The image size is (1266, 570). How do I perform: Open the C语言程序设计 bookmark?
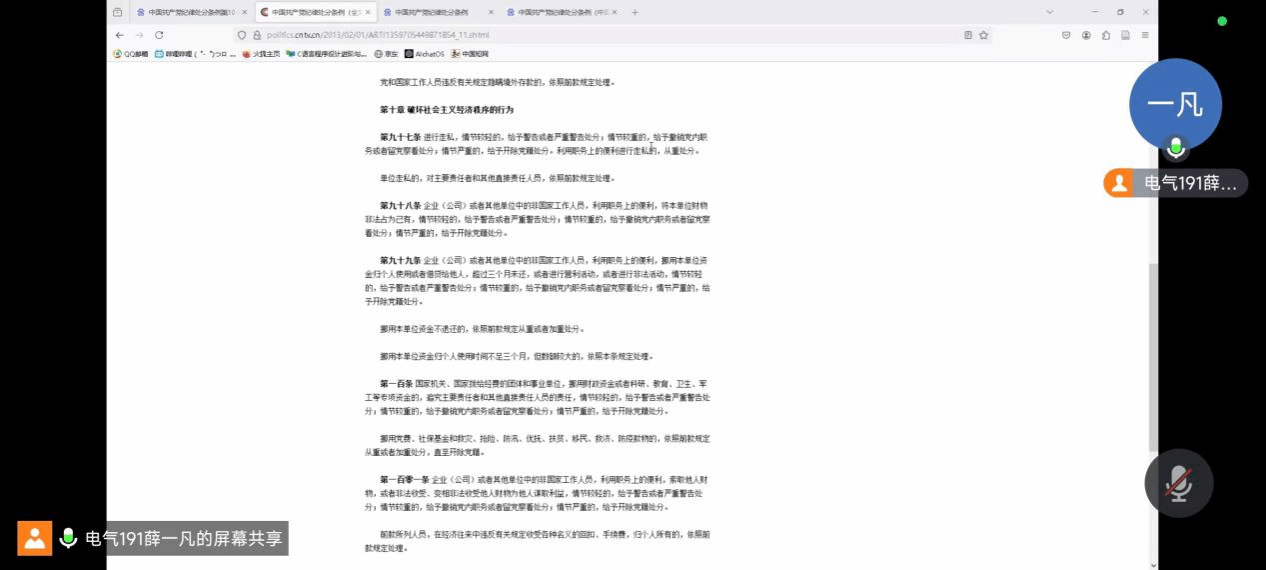coord(327,54)
